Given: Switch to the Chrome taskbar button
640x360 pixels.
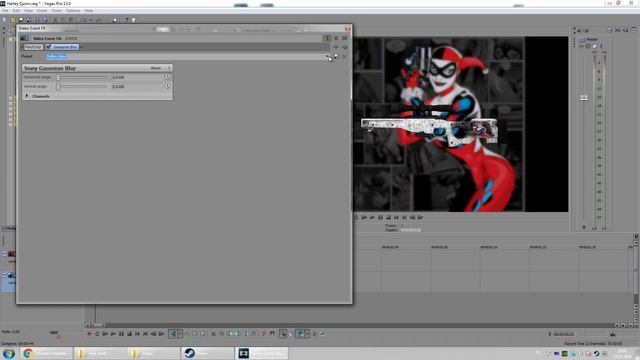Looking at the screenshot, I should [x=47, y=353].
